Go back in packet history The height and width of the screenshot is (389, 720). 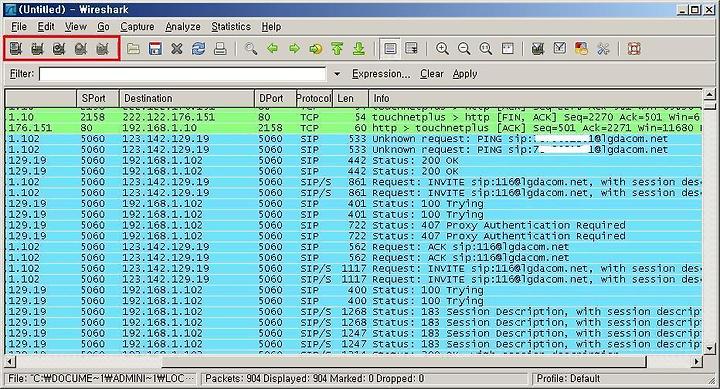[273, 48]
